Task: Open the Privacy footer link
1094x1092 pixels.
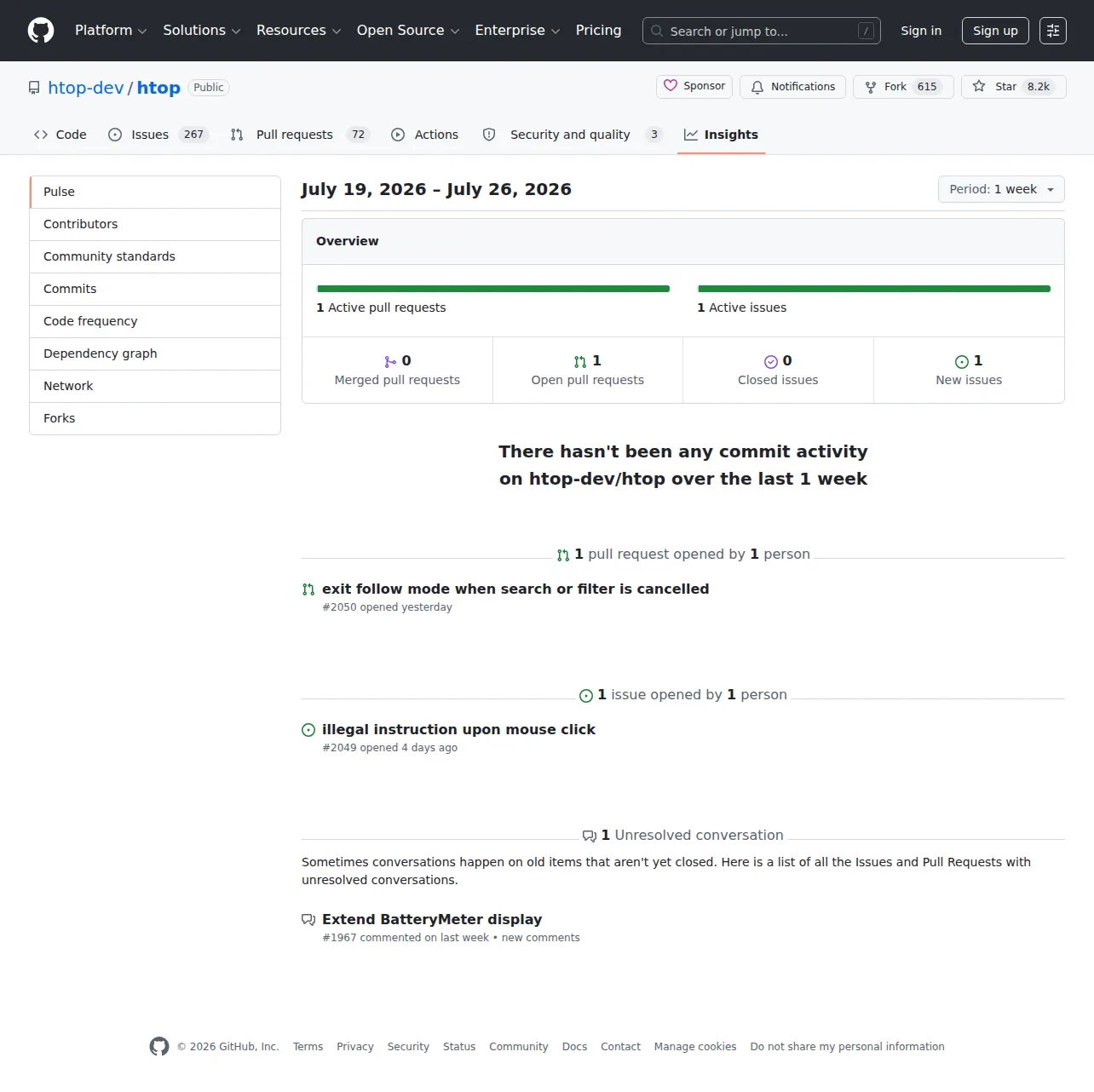Action: [355, 1047]
